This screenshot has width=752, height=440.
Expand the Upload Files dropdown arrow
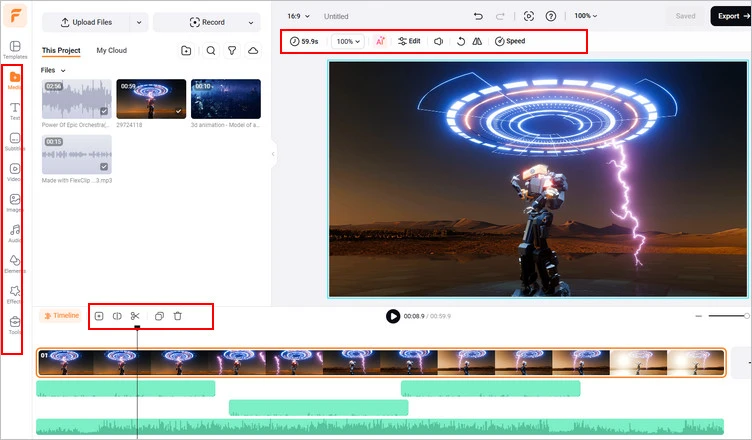tap(139, 23)
